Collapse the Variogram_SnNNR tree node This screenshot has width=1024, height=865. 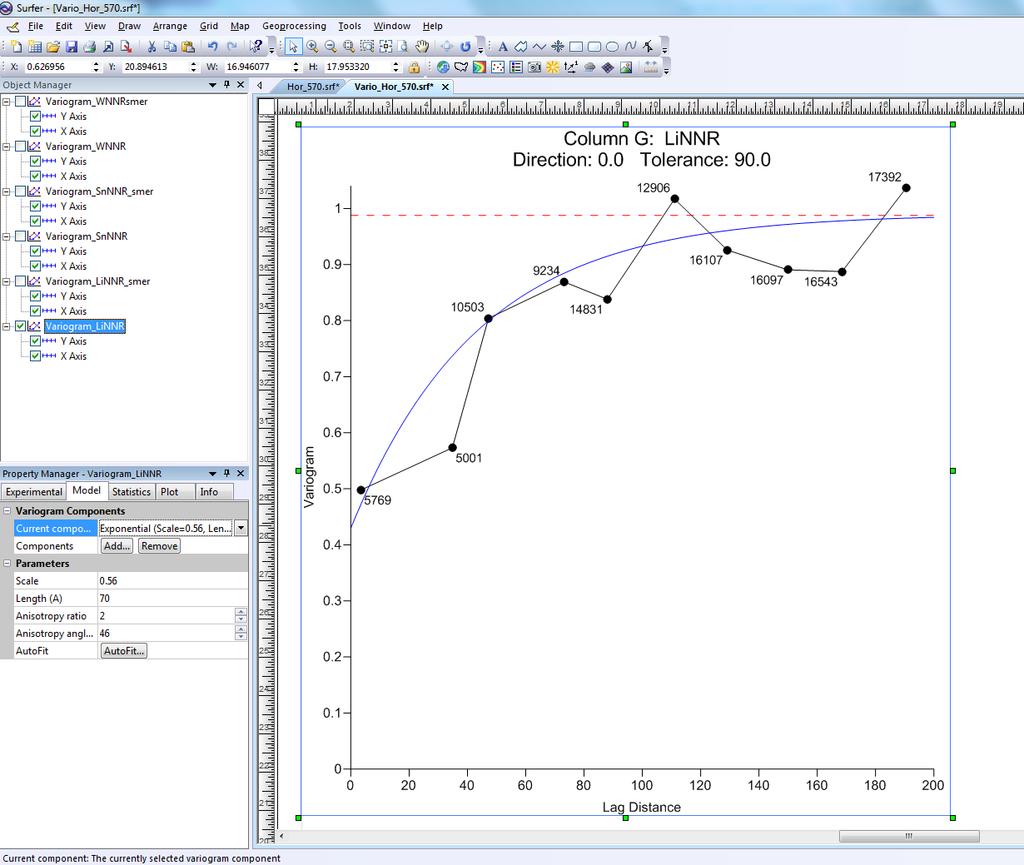[7, 236]
